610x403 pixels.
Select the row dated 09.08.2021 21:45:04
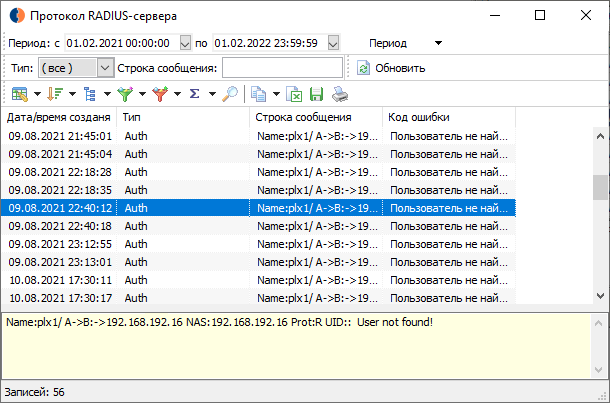pyautogui.click(x=258, y=154)
